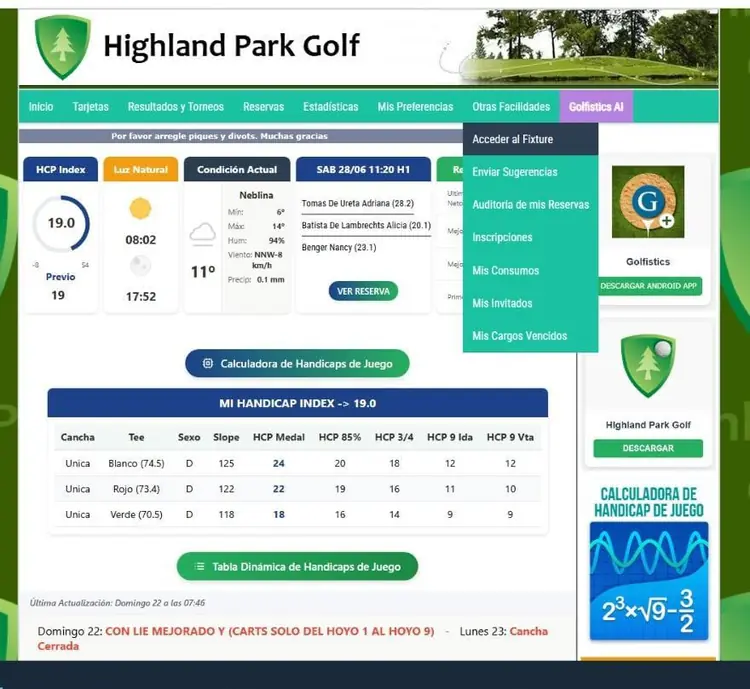Click the sunset time 17:52
The width and height of the screenshot is (750, 689).
141,297
